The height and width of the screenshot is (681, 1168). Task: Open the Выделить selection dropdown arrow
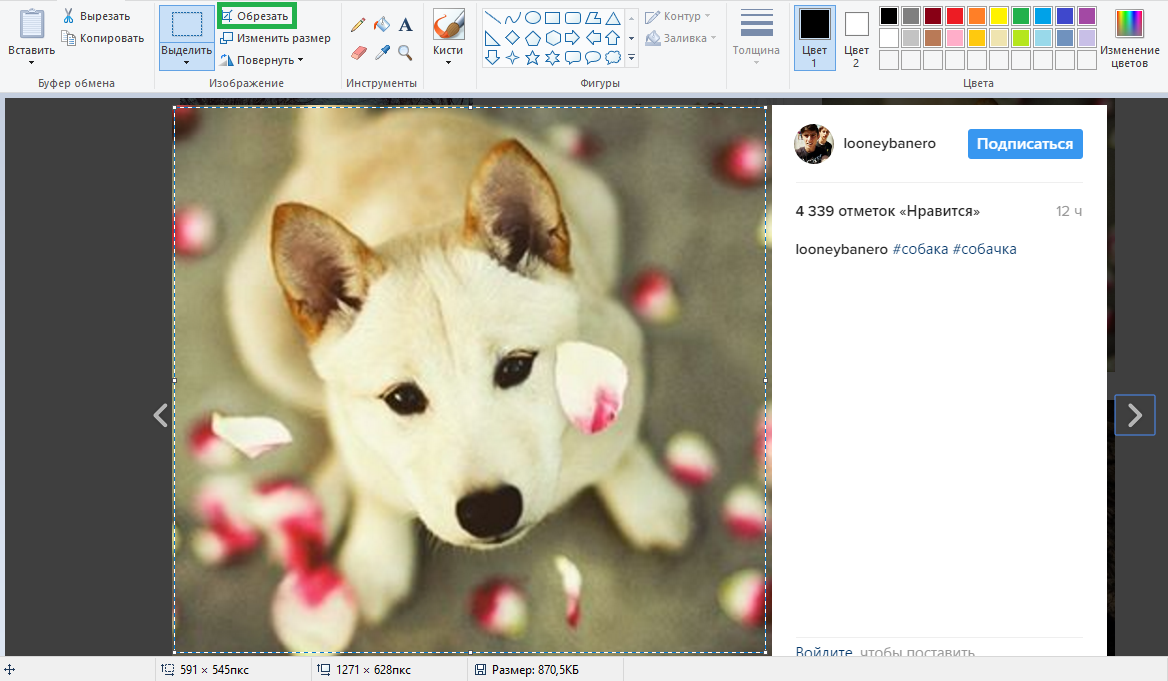(x=186, y=63)
